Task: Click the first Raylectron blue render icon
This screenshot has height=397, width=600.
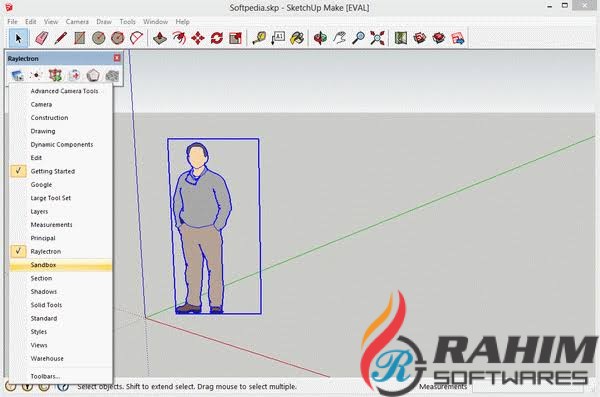Action: (x=17, y=75)
